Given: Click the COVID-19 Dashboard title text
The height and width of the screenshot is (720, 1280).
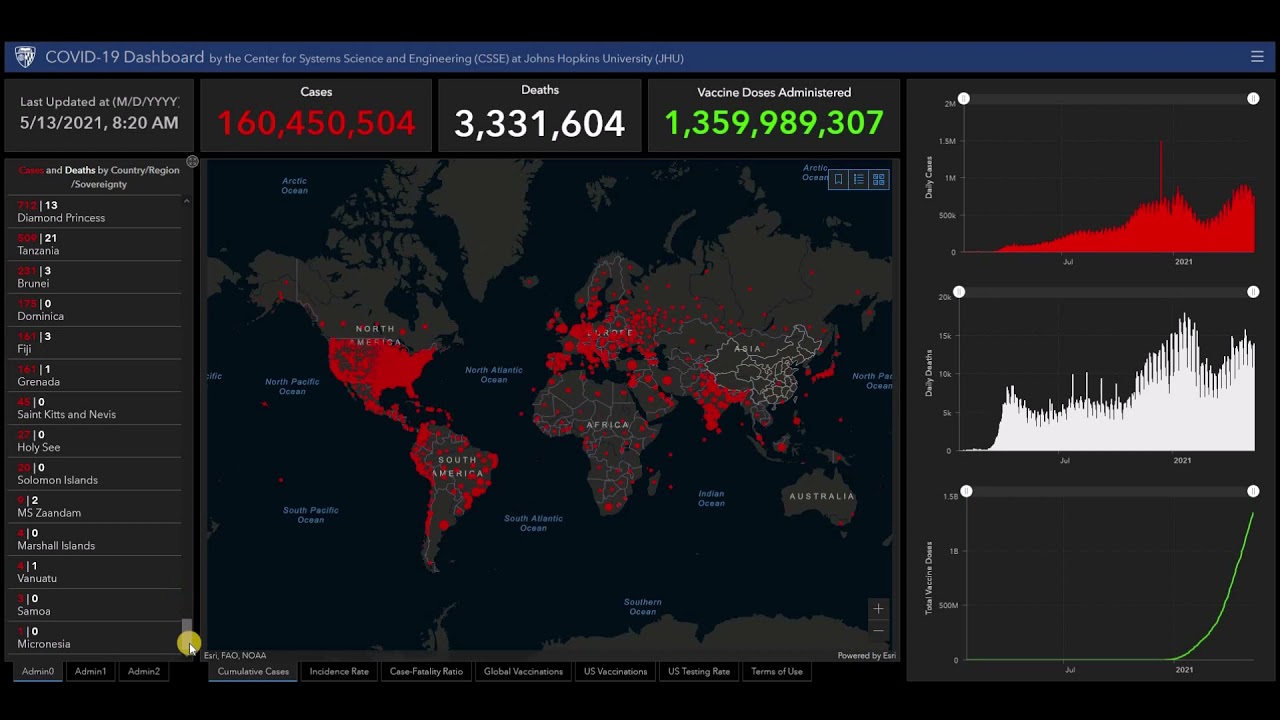Looking at the screenshot, I should point(124,57).
